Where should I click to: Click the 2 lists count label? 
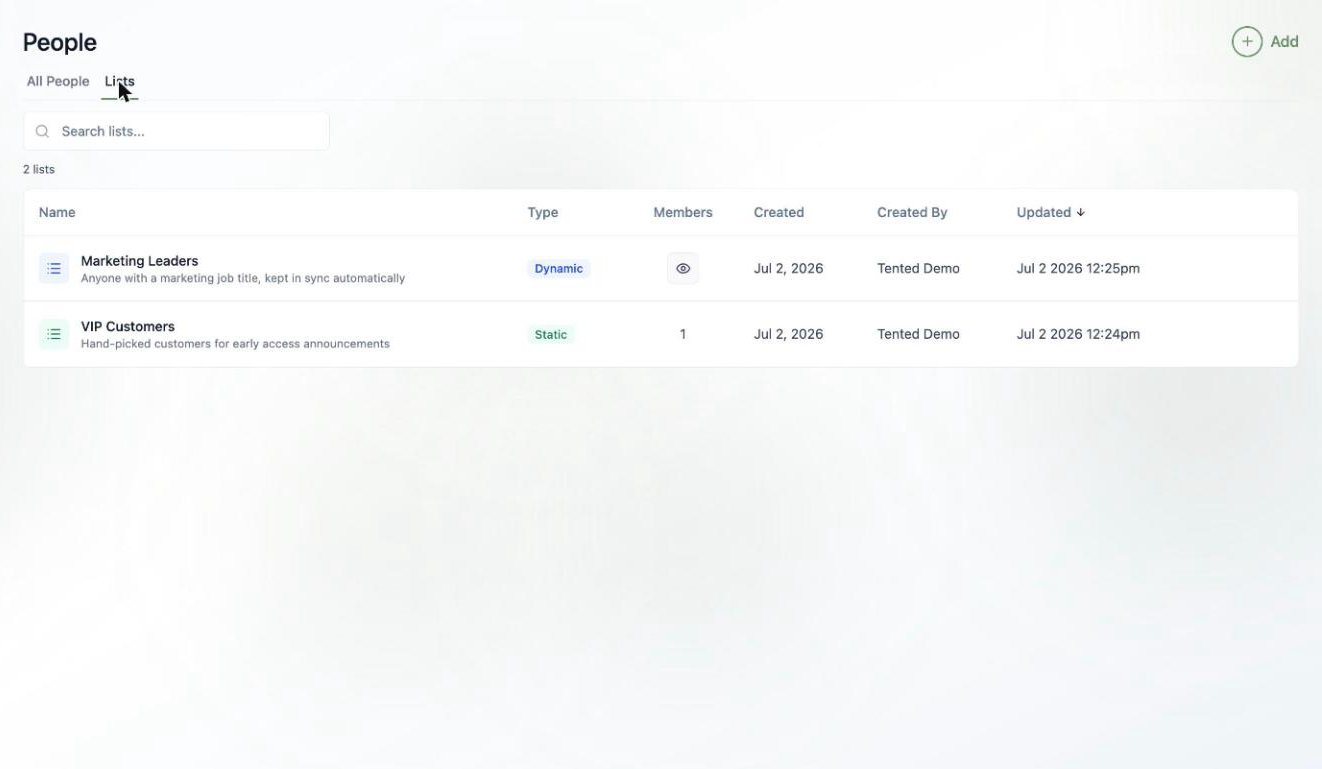(39, 169)
